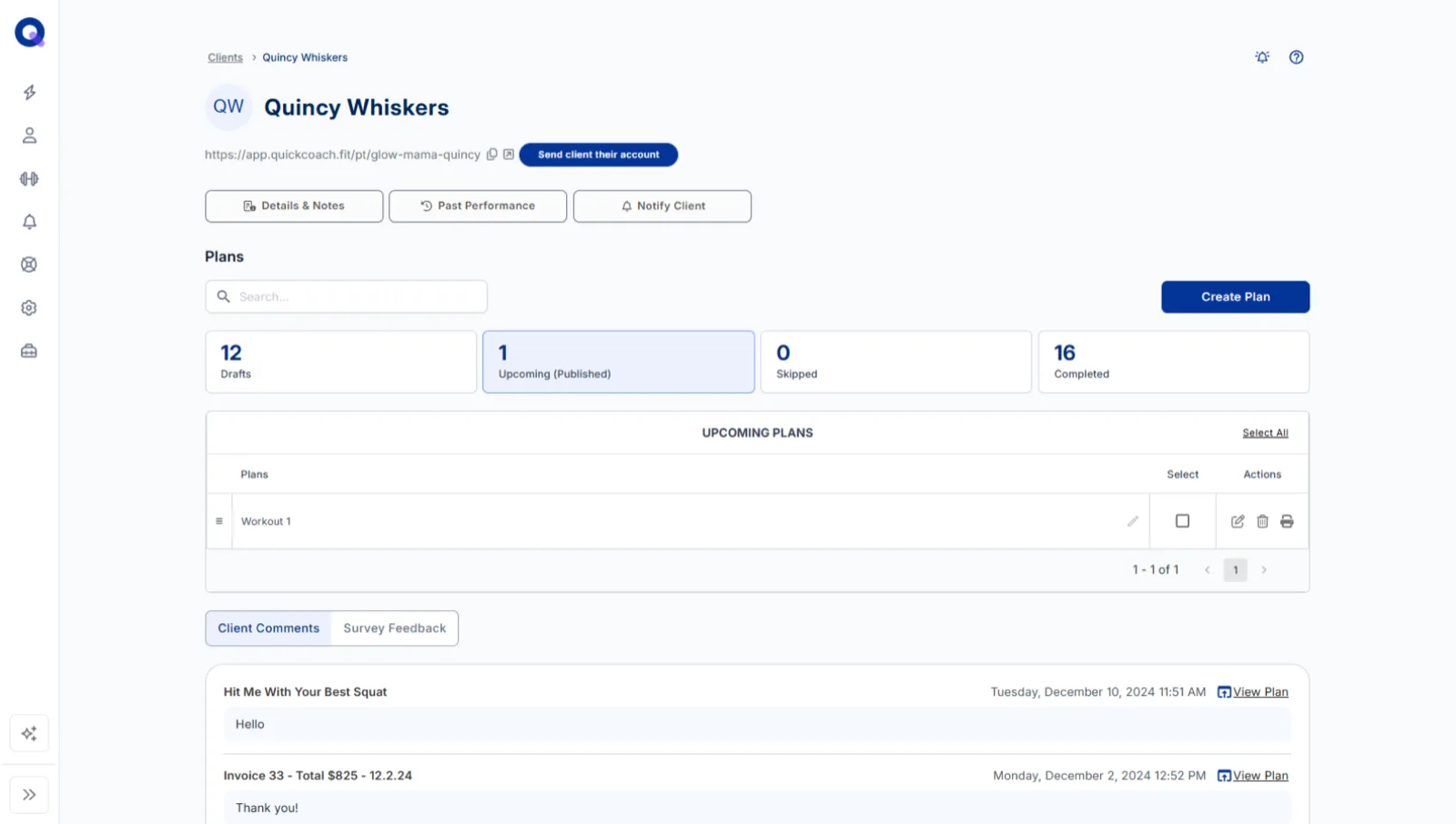Screen dimensions: 1456x824
Task: Expand the sidebar with double chevron
Action: 29,795
